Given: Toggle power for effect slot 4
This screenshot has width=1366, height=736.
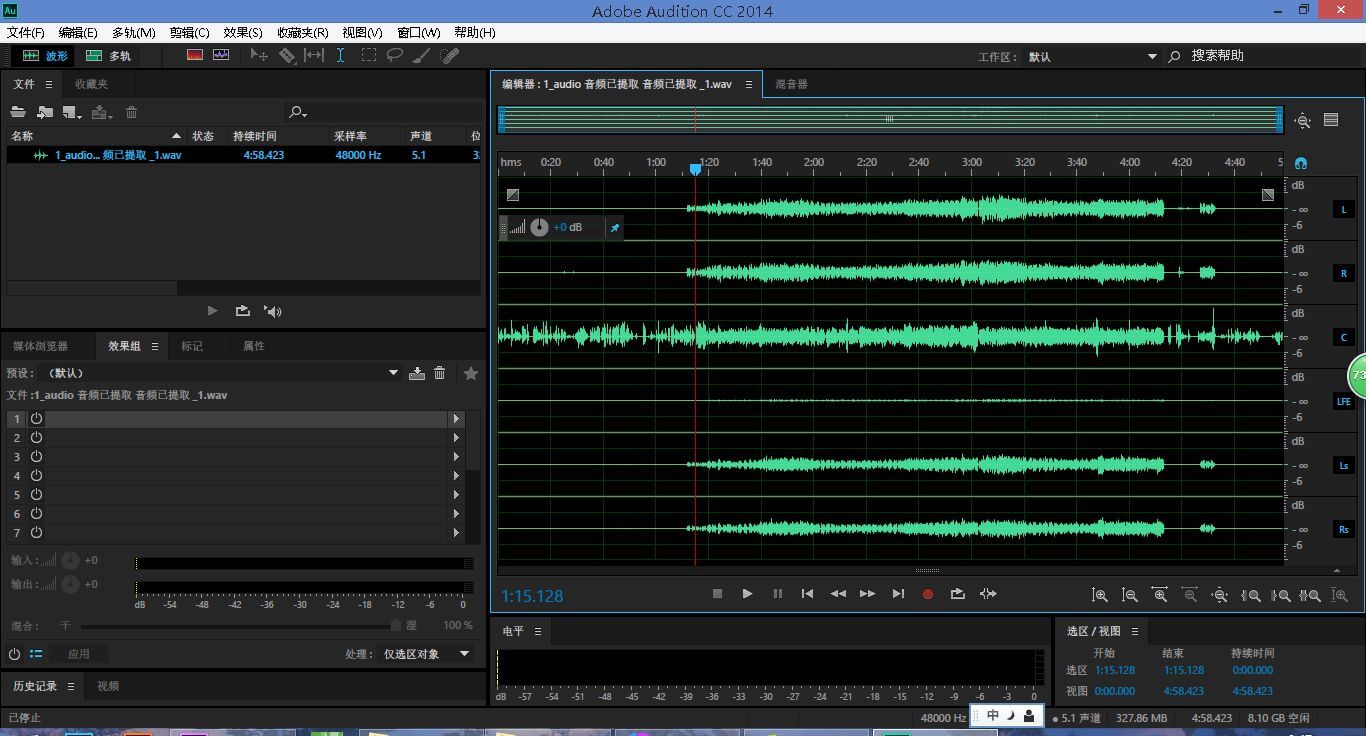Looking at the screenshot, I should 36,476.
